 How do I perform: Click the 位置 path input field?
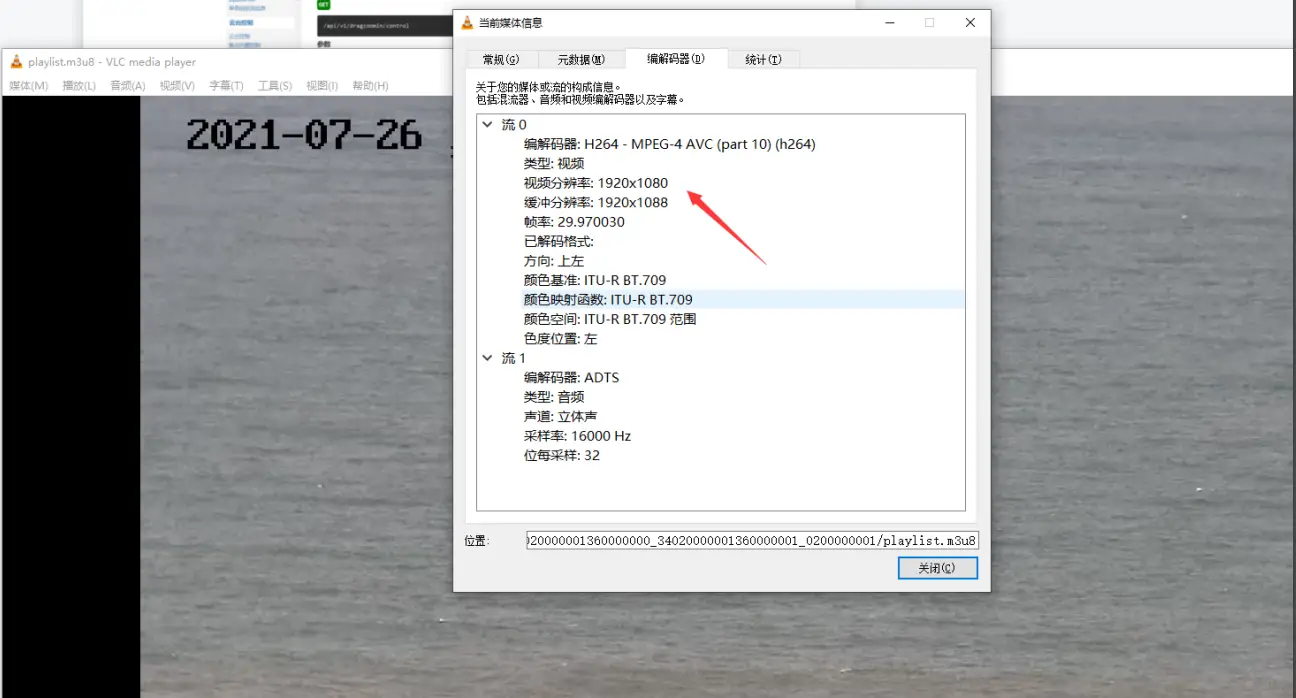point(752,541)
